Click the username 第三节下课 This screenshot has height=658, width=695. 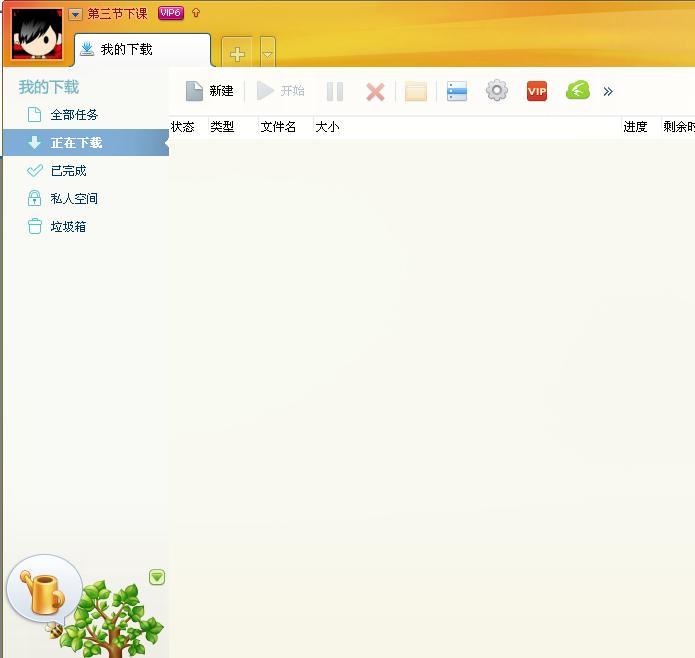(x=117, y=14)
